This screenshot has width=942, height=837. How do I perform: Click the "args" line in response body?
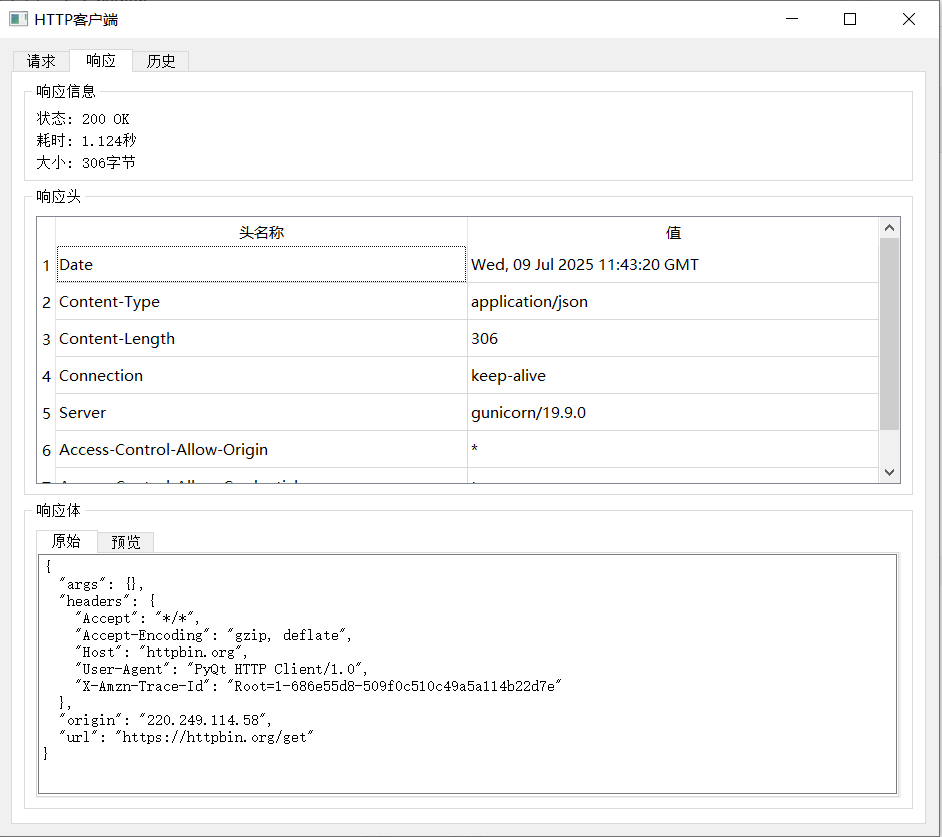click(x=101, y=584)
